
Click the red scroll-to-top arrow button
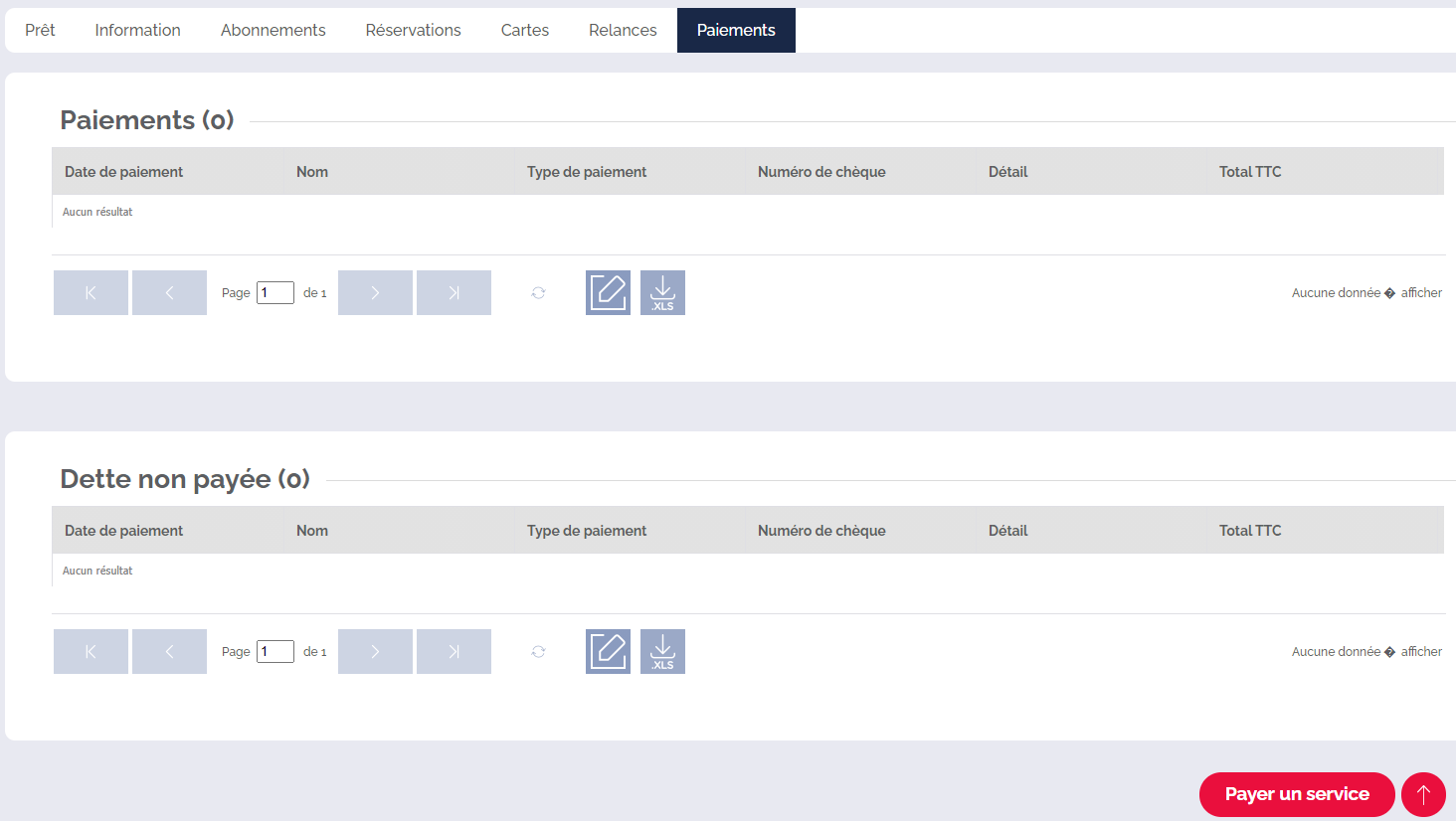pos(1423,794)
